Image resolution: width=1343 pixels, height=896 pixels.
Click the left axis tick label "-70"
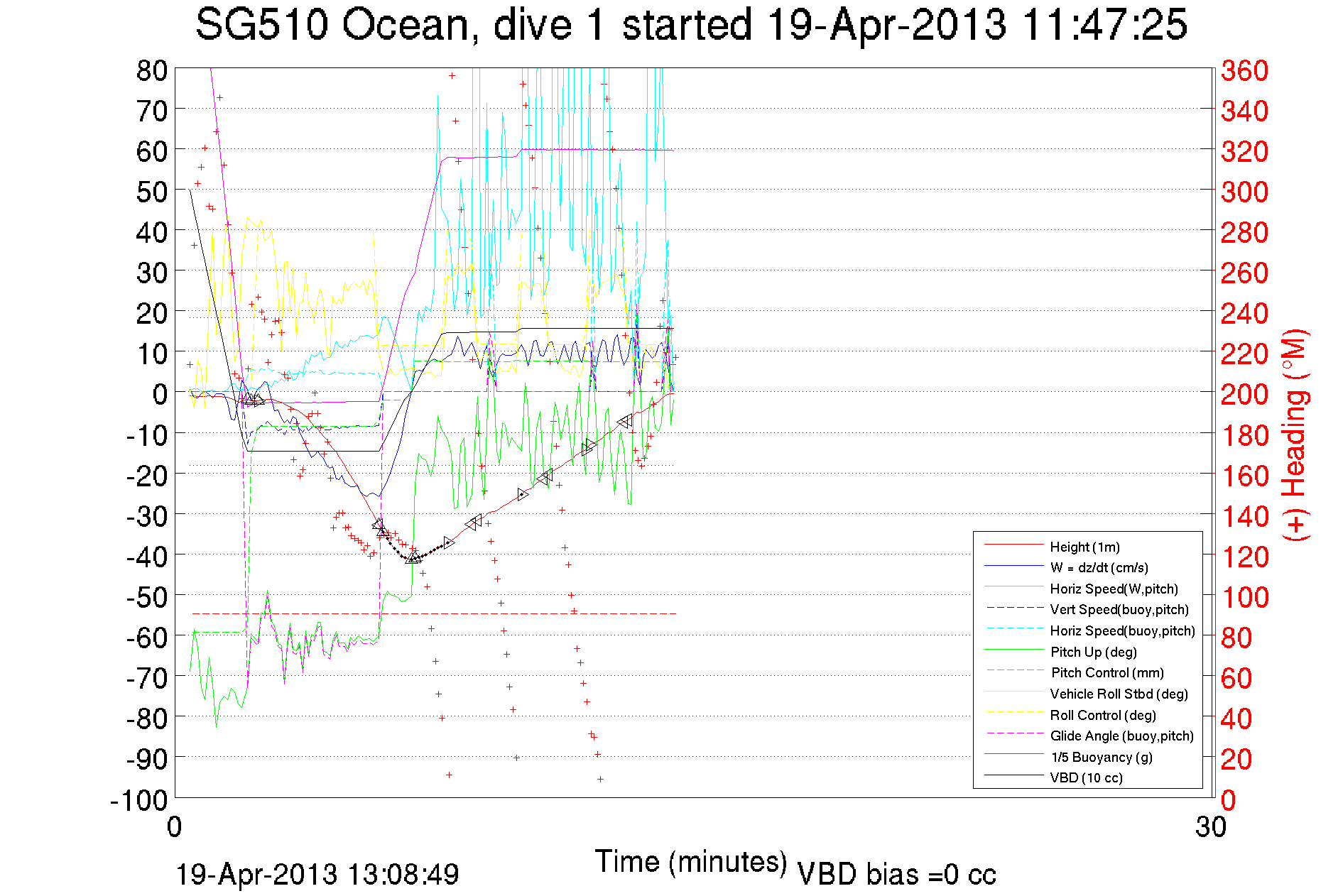coord(146,677)
